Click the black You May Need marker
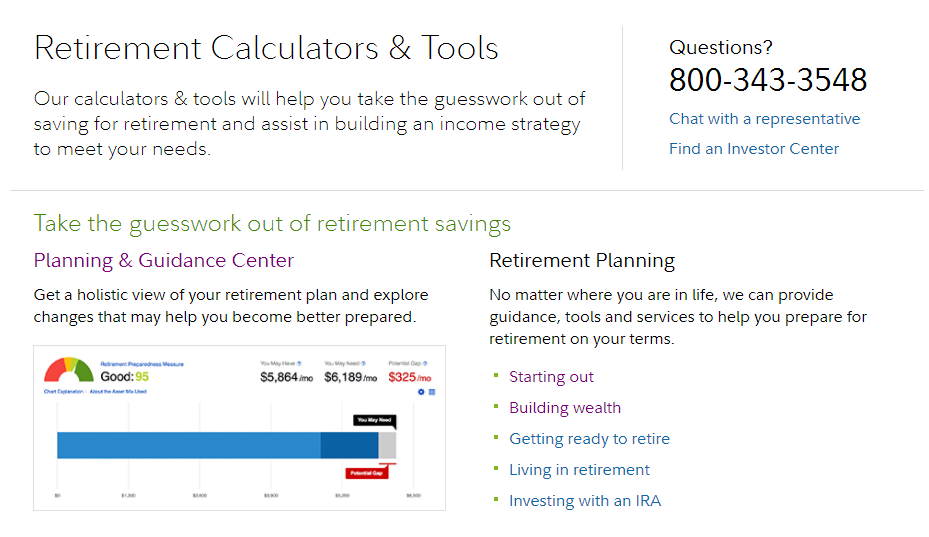Image resolution: width=929 pixels, height=537 pixels. coord(374,420)
